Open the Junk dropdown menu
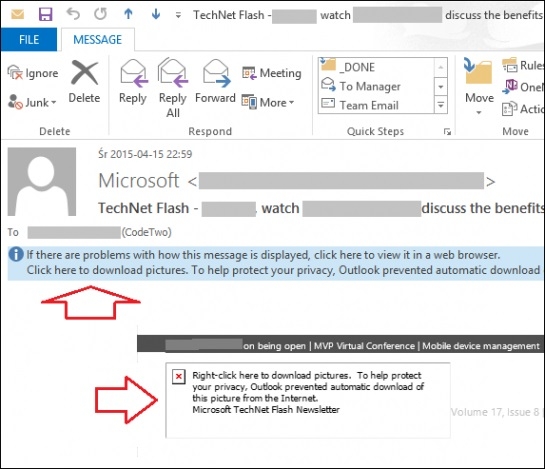The image size is (545, 469). (32, 102)
